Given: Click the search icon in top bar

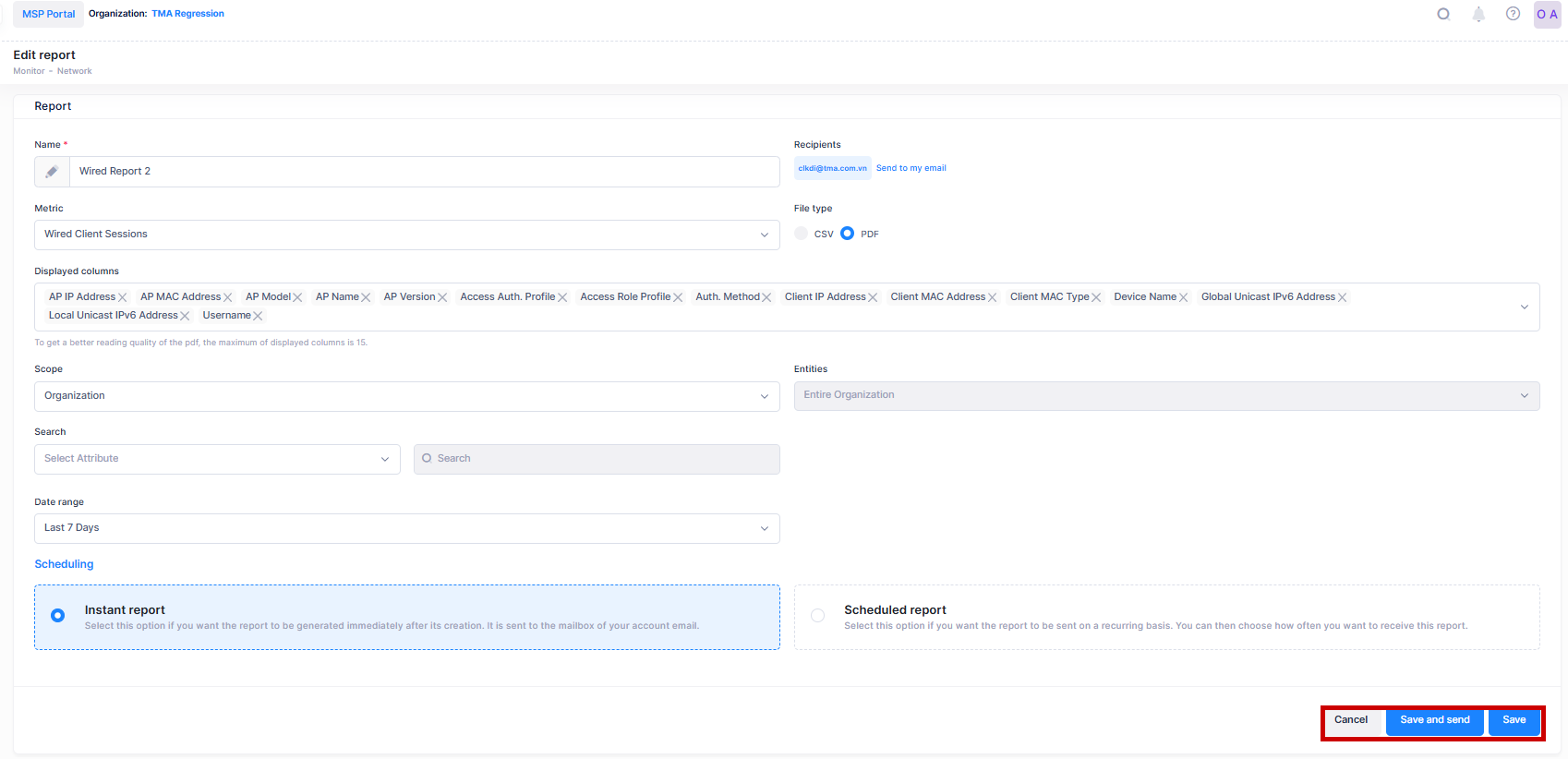Looking at the screenshot, I should (x=1443, y=14).
